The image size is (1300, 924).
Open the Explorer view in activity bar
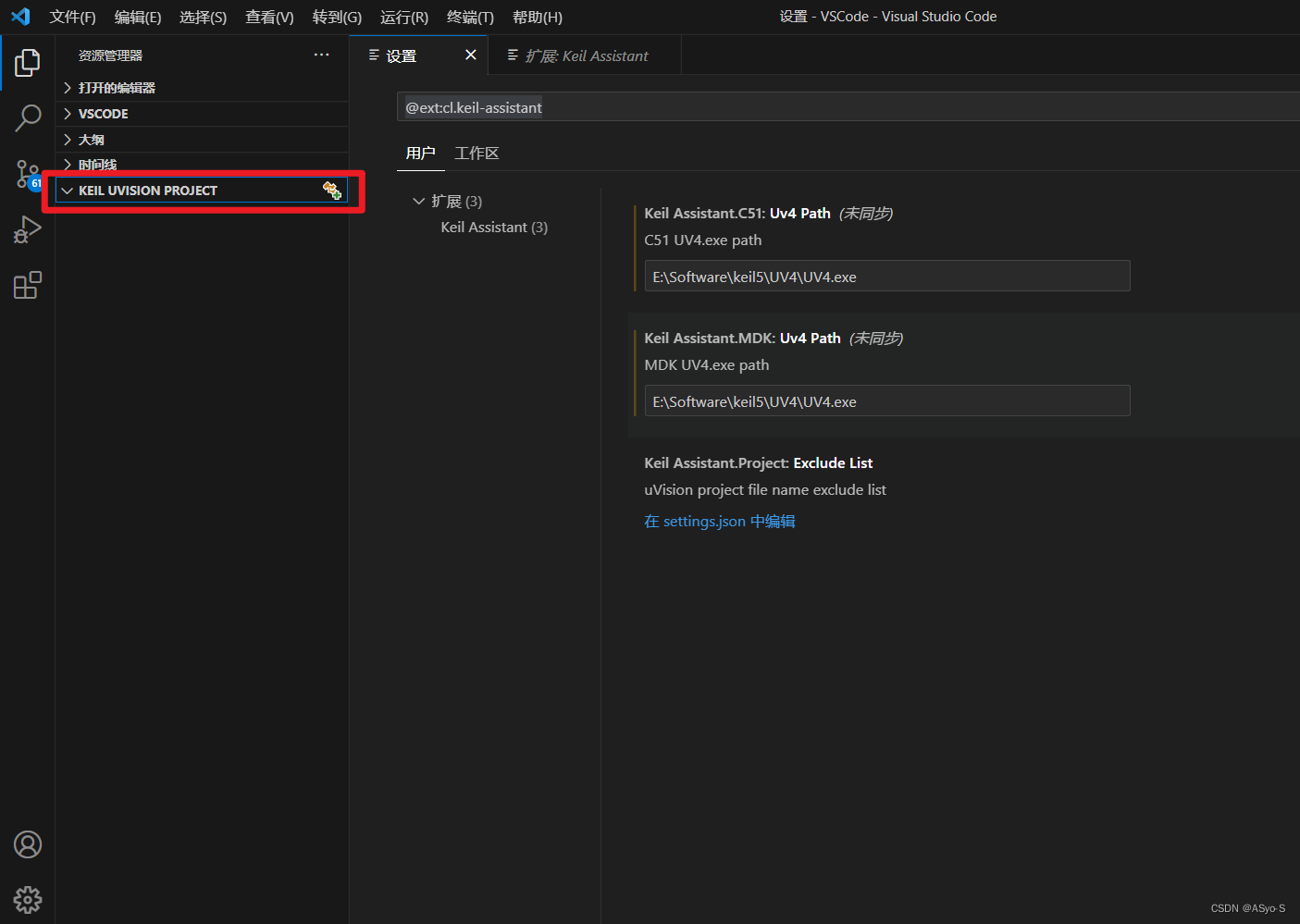coord(28,63)
